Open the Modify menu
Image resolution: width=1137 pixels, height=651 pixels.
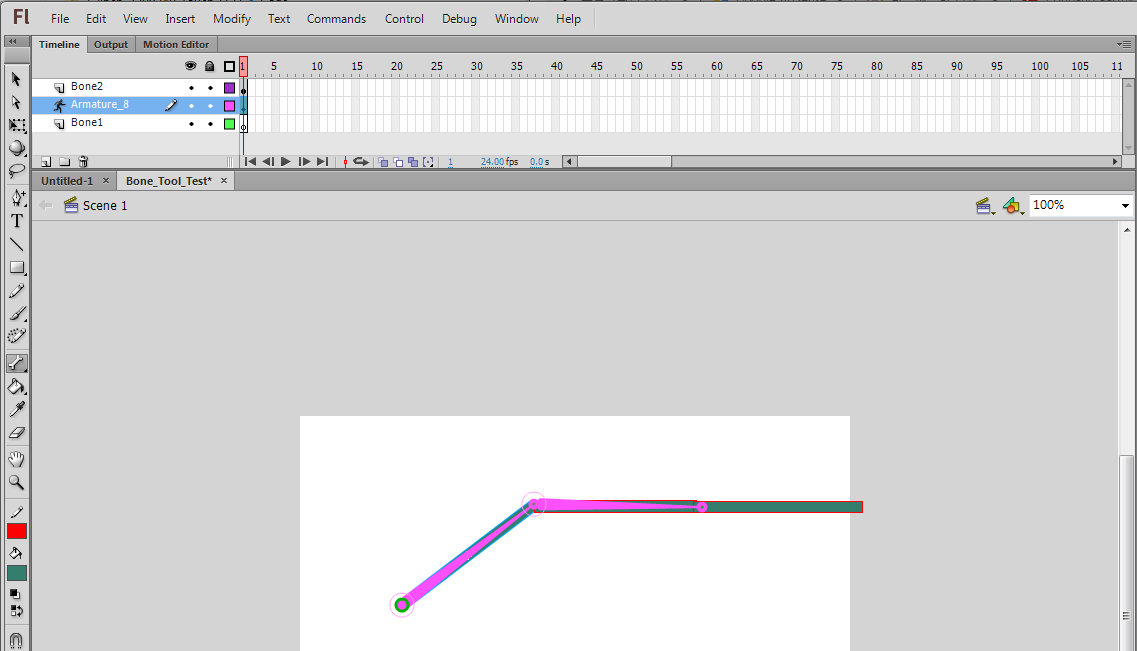click(x=232, y=19)
